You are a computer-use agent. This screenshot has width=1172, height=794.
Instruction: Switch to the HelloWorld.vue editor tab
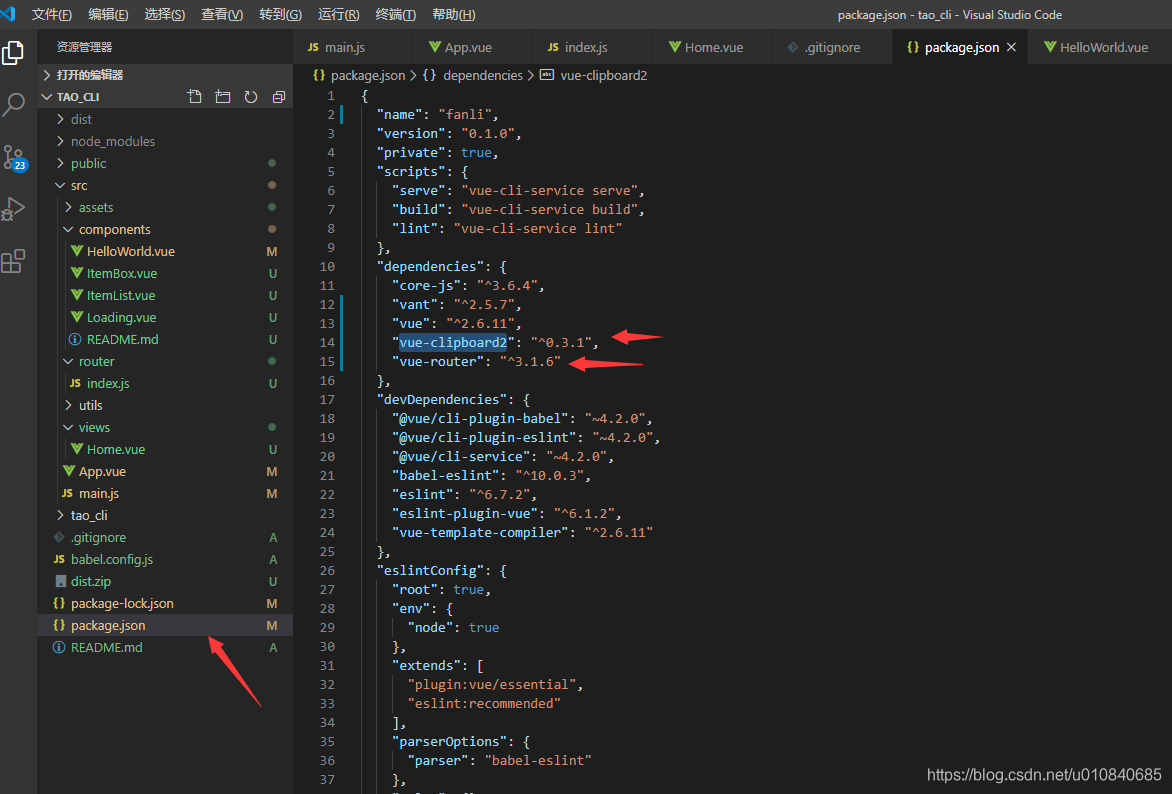pos(1099,47)
